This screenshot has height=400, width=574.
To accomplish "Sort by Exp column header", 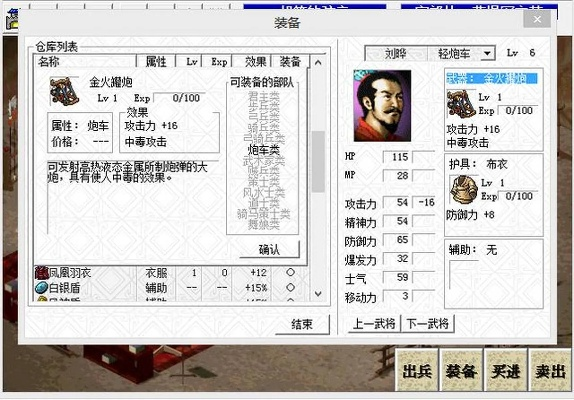I will click(x=217, y=61).
